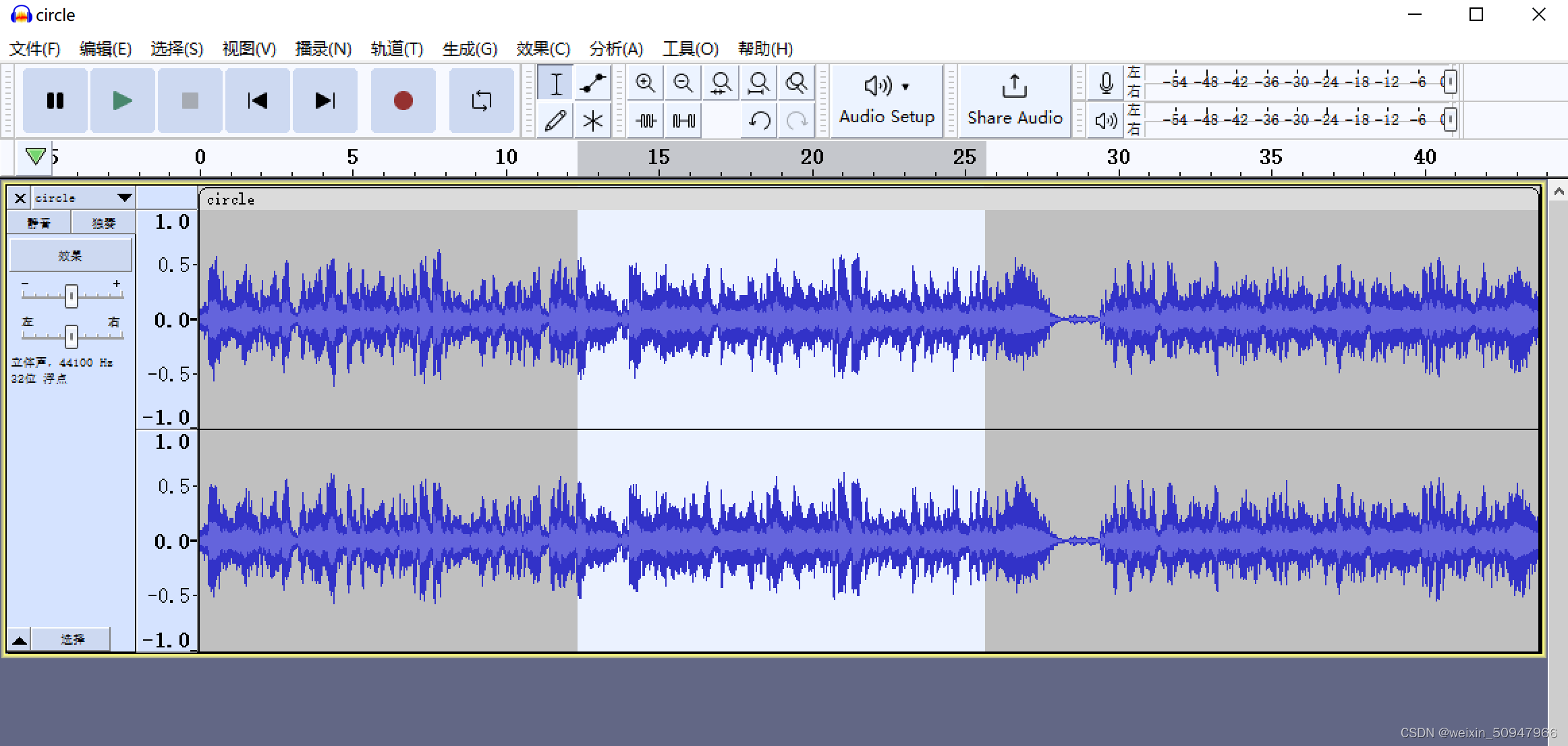Click the Record button

click(x=403, y=101)
